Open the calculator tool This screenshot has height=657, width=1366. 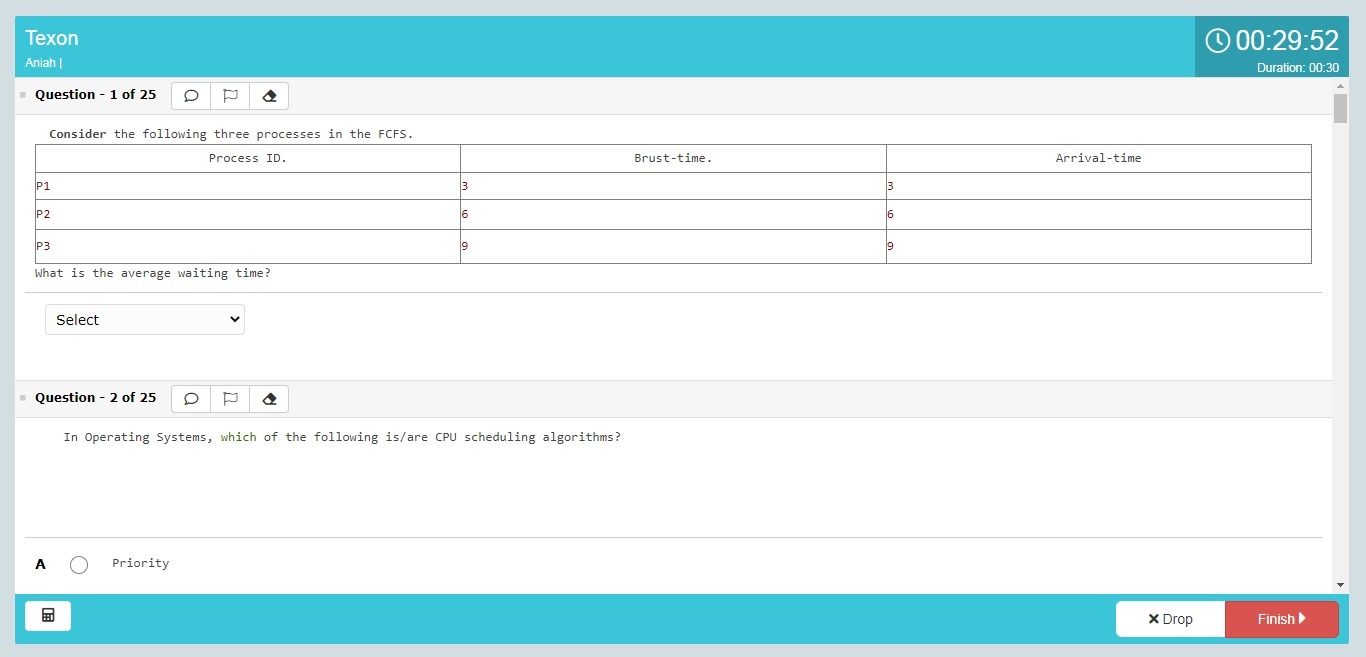48,616
